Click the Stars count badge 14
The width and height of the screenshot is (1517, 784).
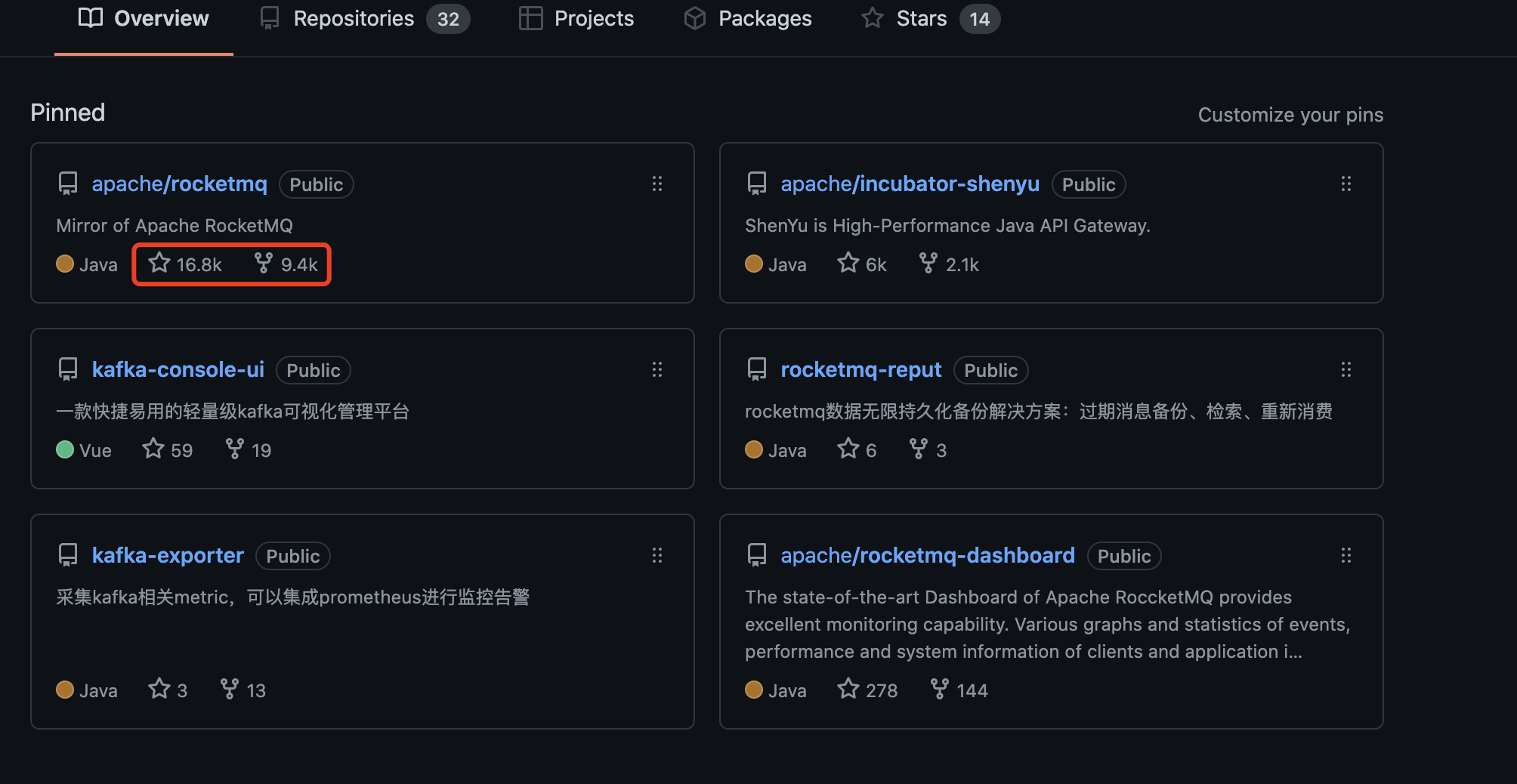(980, 19)
